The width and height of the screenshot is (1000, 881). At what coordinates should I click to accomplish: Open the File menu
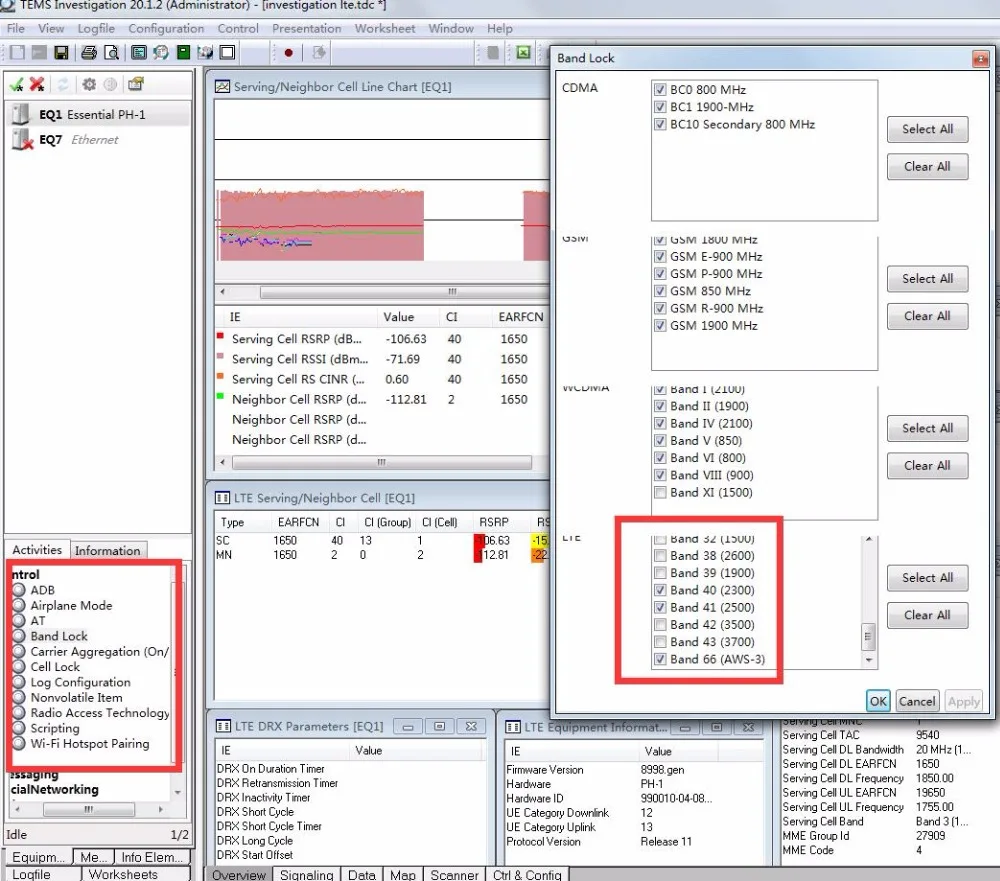tap(15, 29)
